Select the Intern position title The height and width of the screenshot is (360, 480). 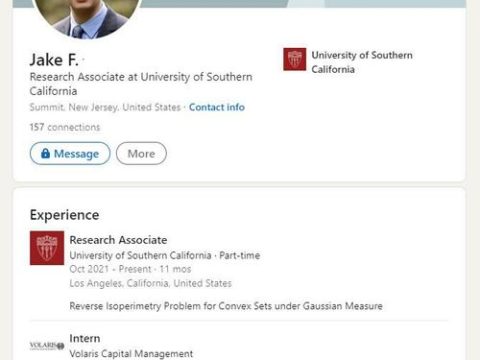coord(85,338)
